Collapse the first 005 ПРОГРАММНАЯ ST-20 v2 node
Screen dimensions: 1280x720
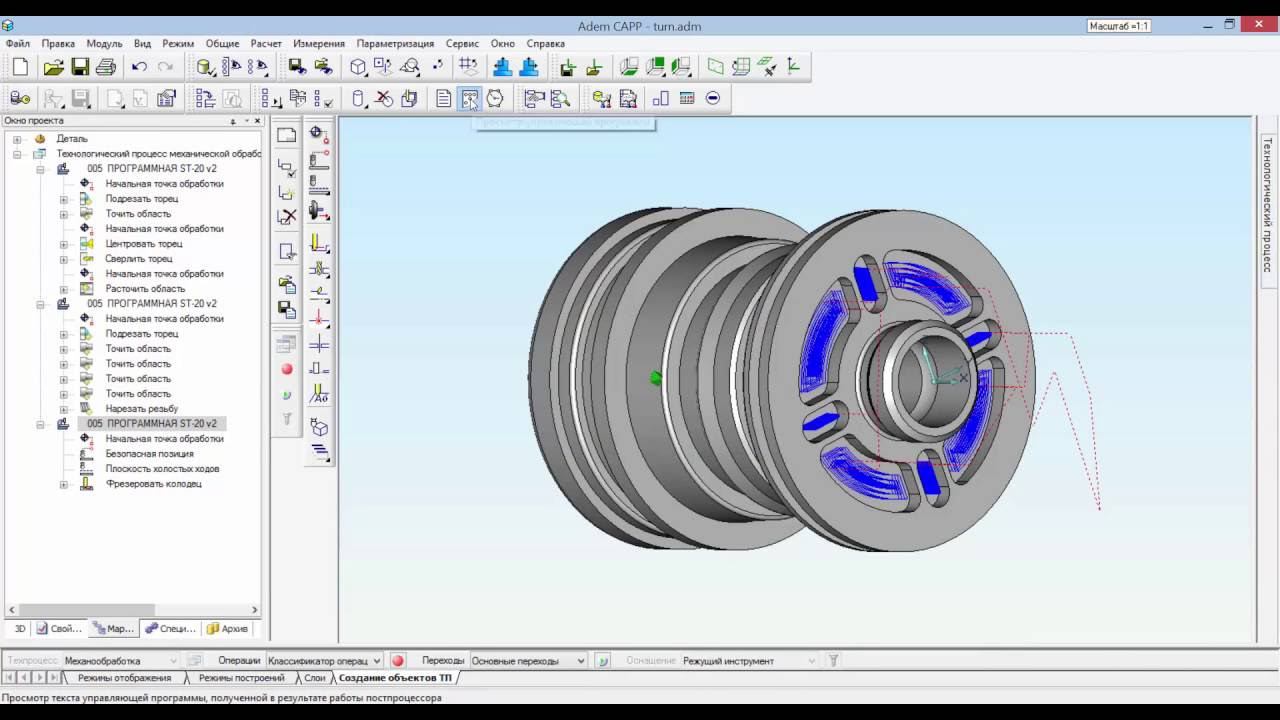coord(41,169)
